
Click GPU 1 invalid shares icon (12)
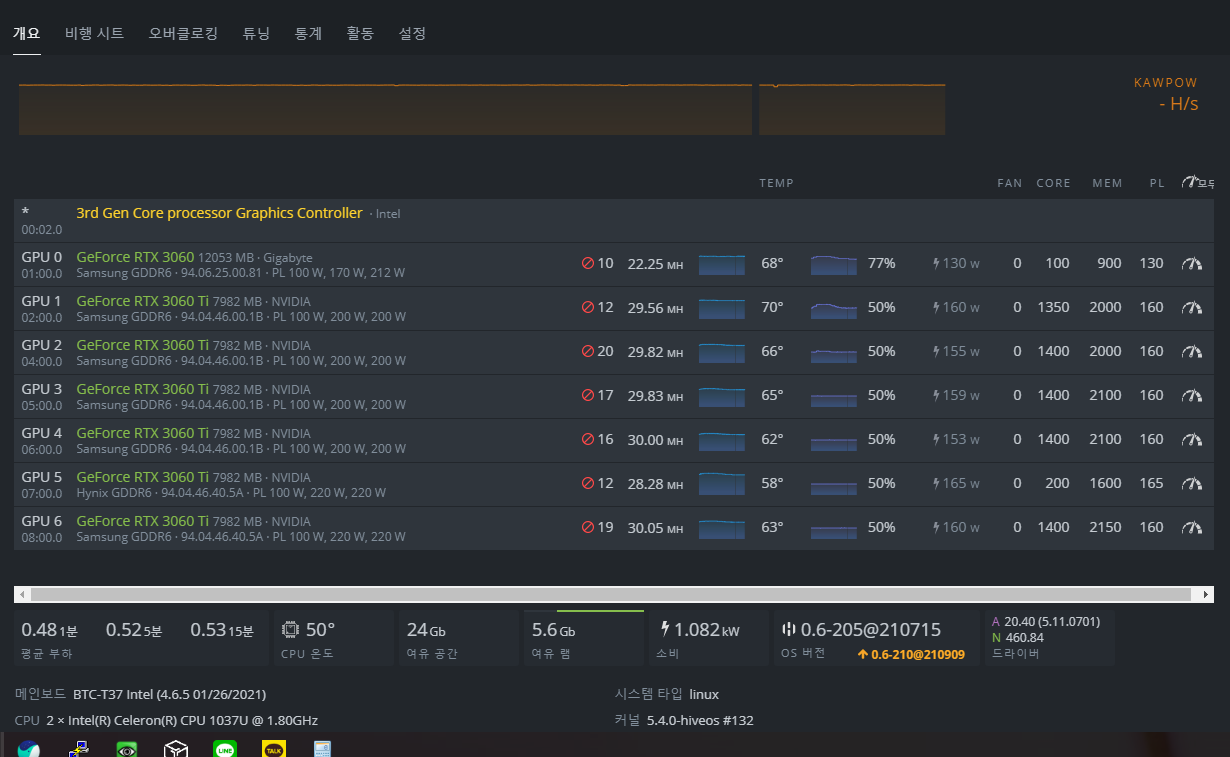point(588,308)
